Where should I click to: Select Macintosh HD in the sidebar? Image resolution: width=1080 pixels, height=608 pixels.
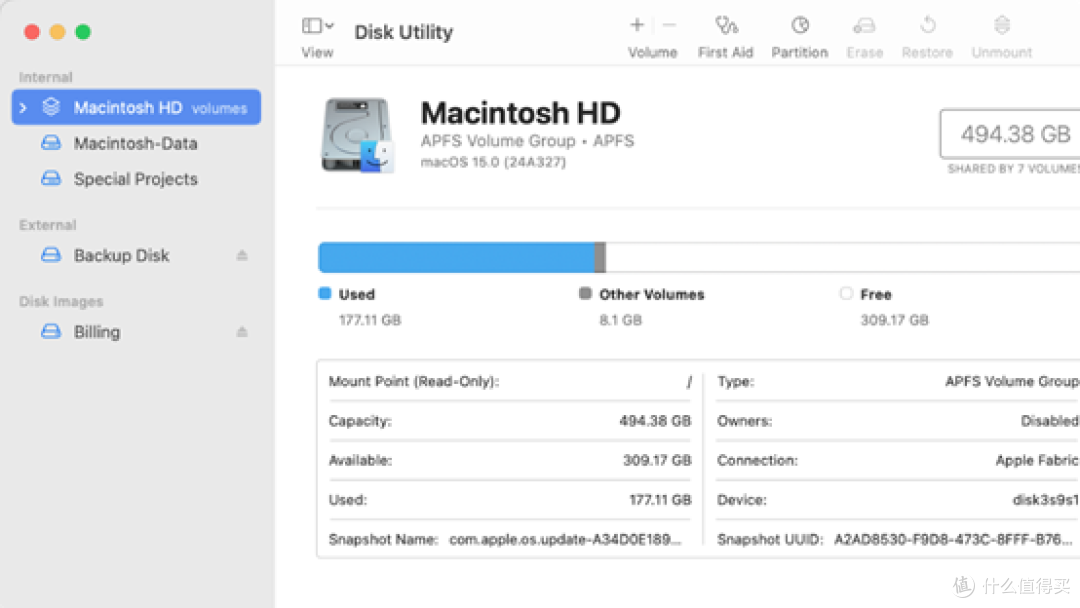pos(136,107)
